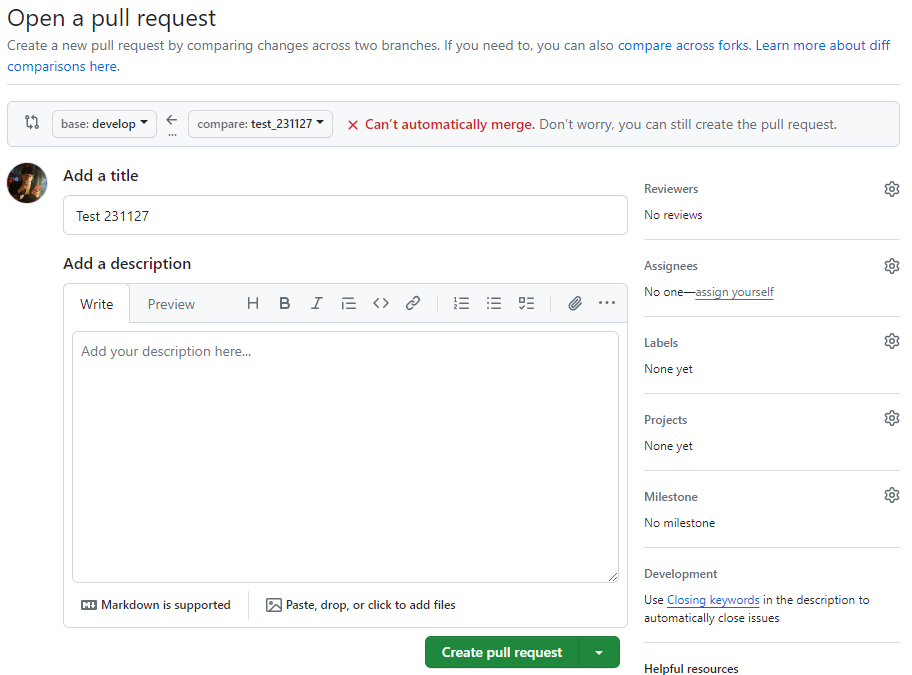Expand the Create pull request options arrow

pyautogui.click(x=599, y=652)
